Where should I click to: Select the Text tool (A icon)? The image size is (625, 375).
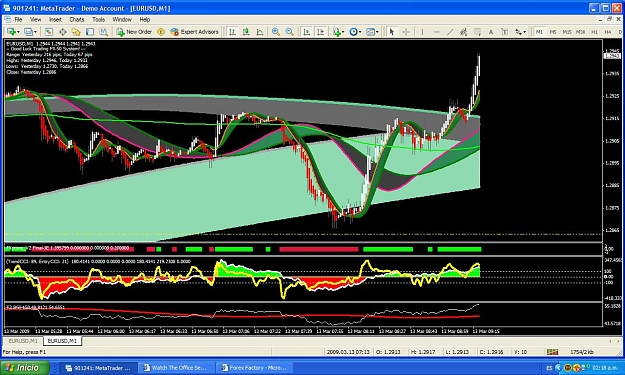(x=491, y=32)
